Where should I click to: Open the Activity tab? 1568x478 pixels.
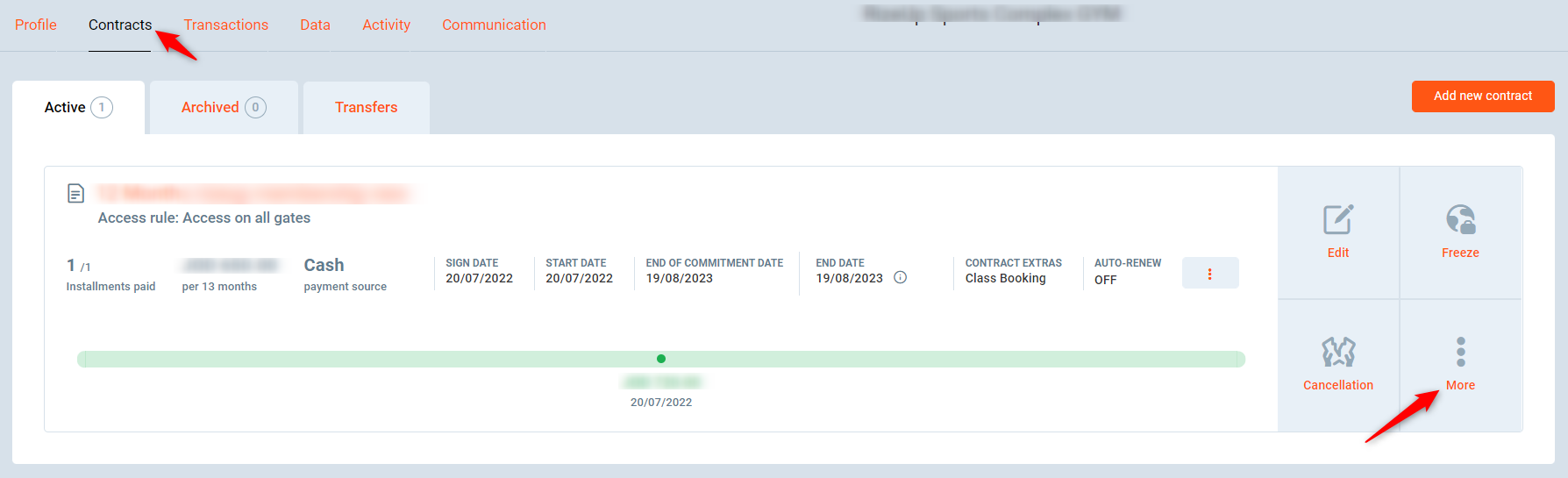click(386, 25)
